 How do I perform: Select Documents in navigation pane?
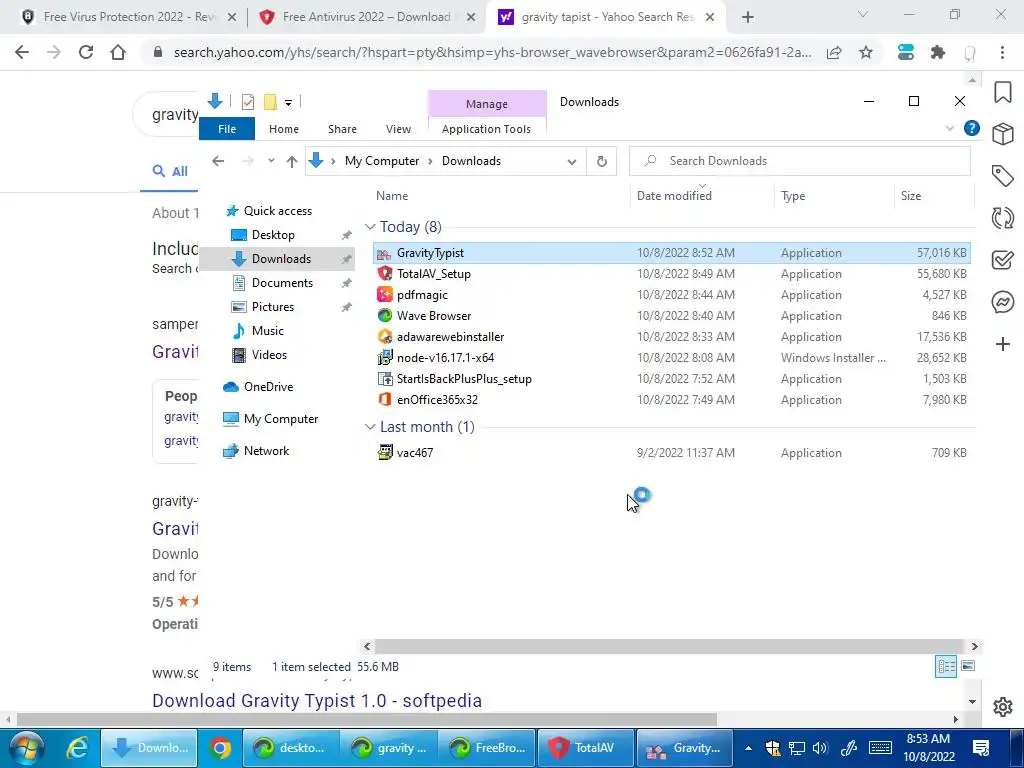coord(282,283)
